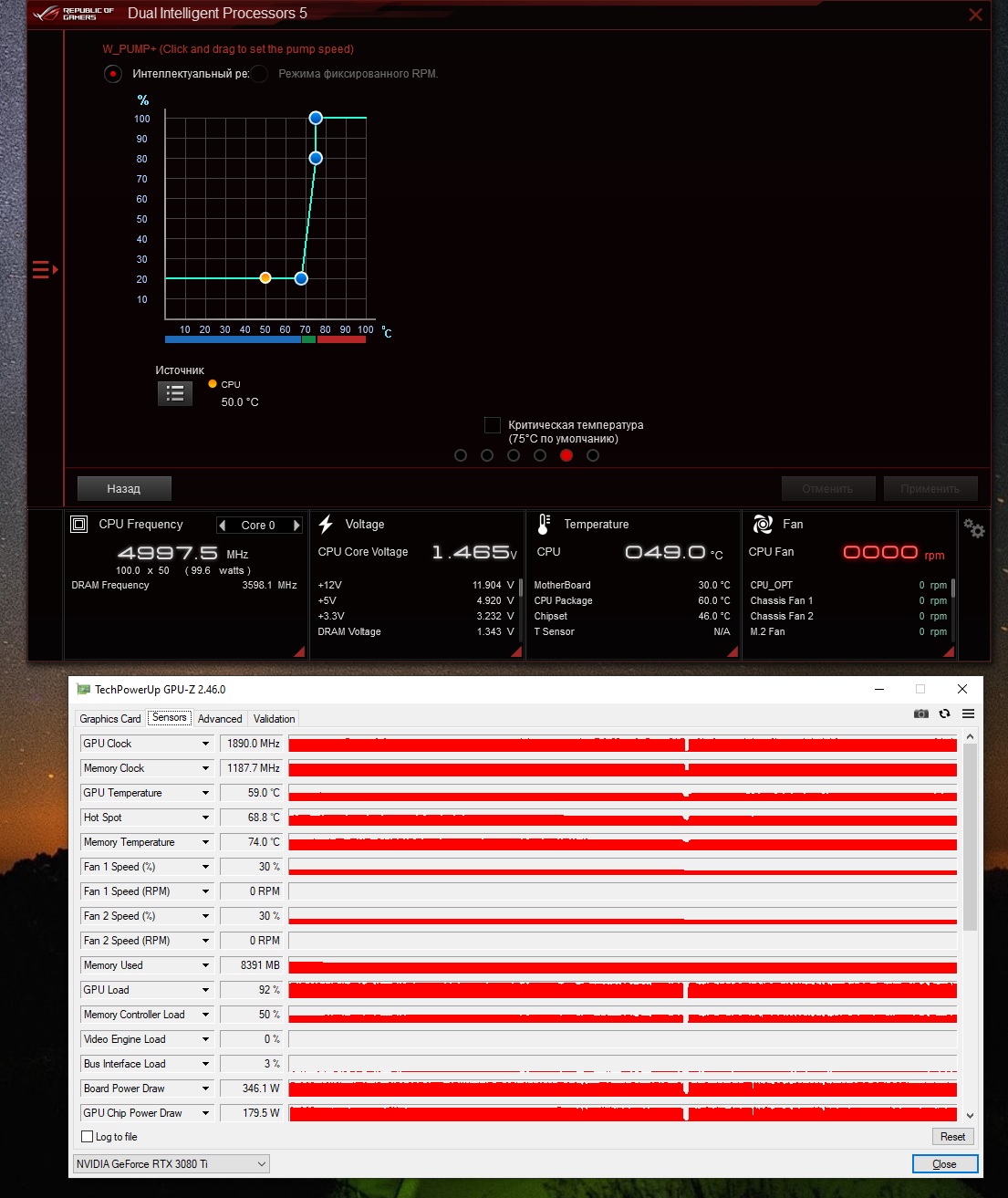Switch to the Advanced tab
1008x1198 pixels.
pyautogui.click(x=220, y=719)
